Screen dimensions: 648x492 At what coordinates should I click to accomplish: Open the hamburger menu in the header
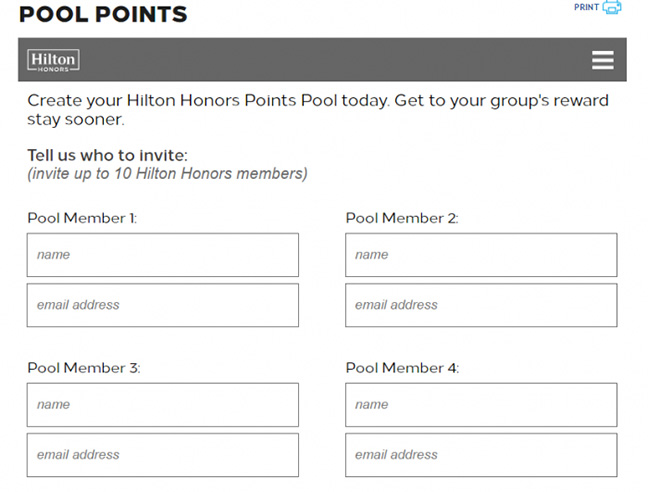click(x=602, y=60)
